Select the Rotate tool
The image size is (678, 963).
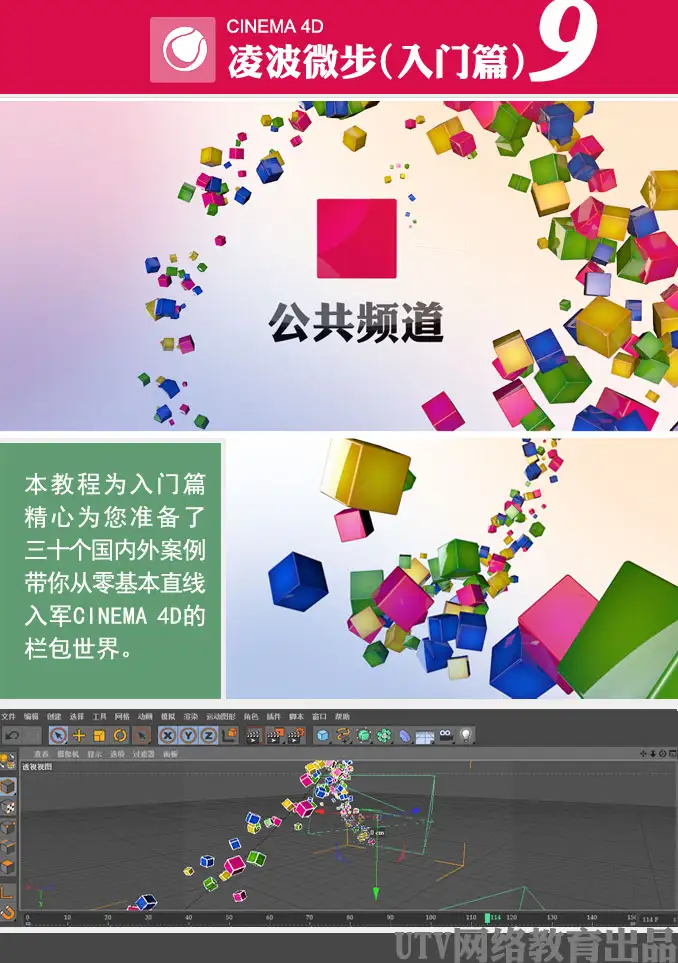(x=120, y=735)
